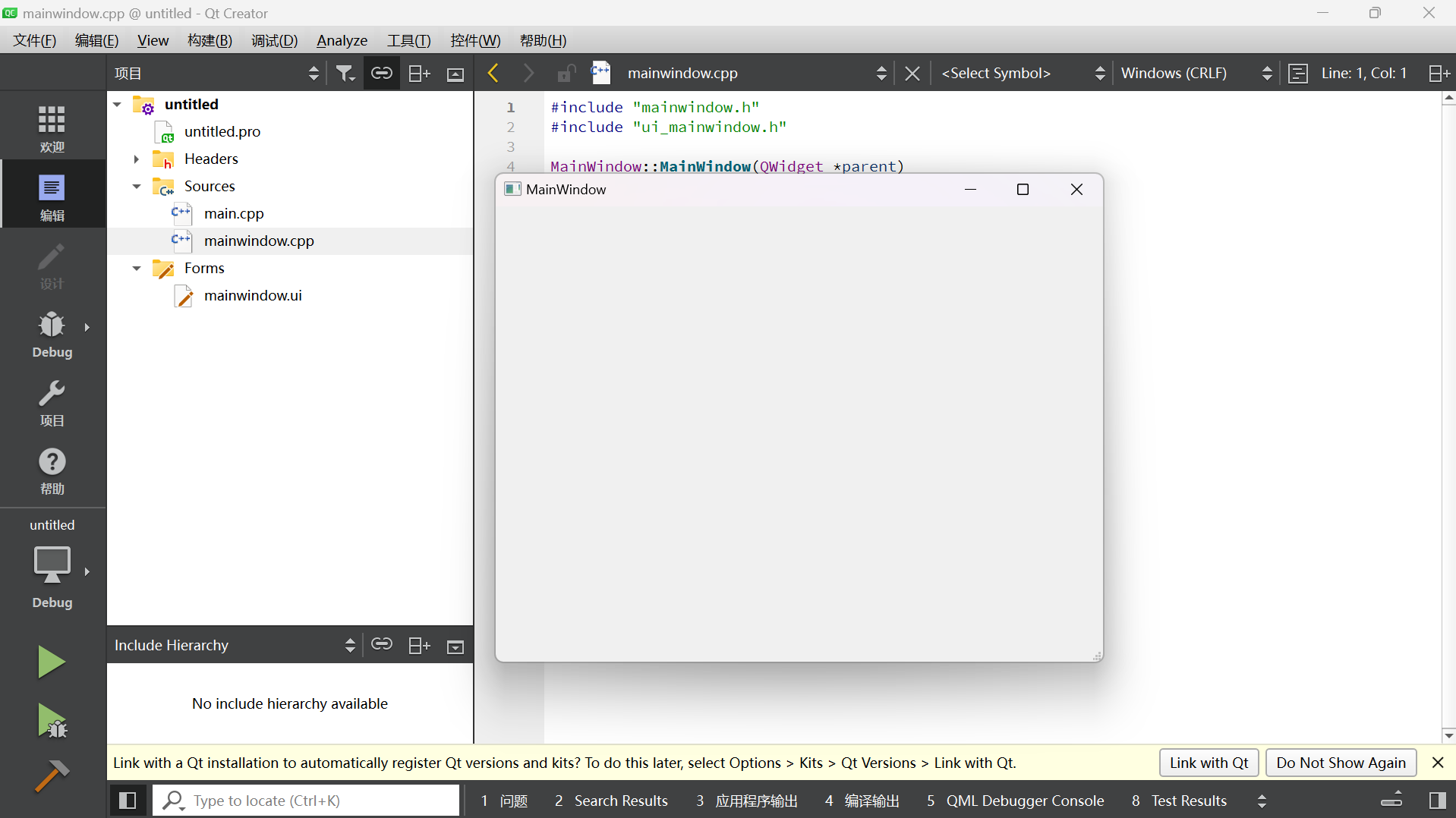
Task: Close the Include Hierarchy panel
Action: [455, 647]
